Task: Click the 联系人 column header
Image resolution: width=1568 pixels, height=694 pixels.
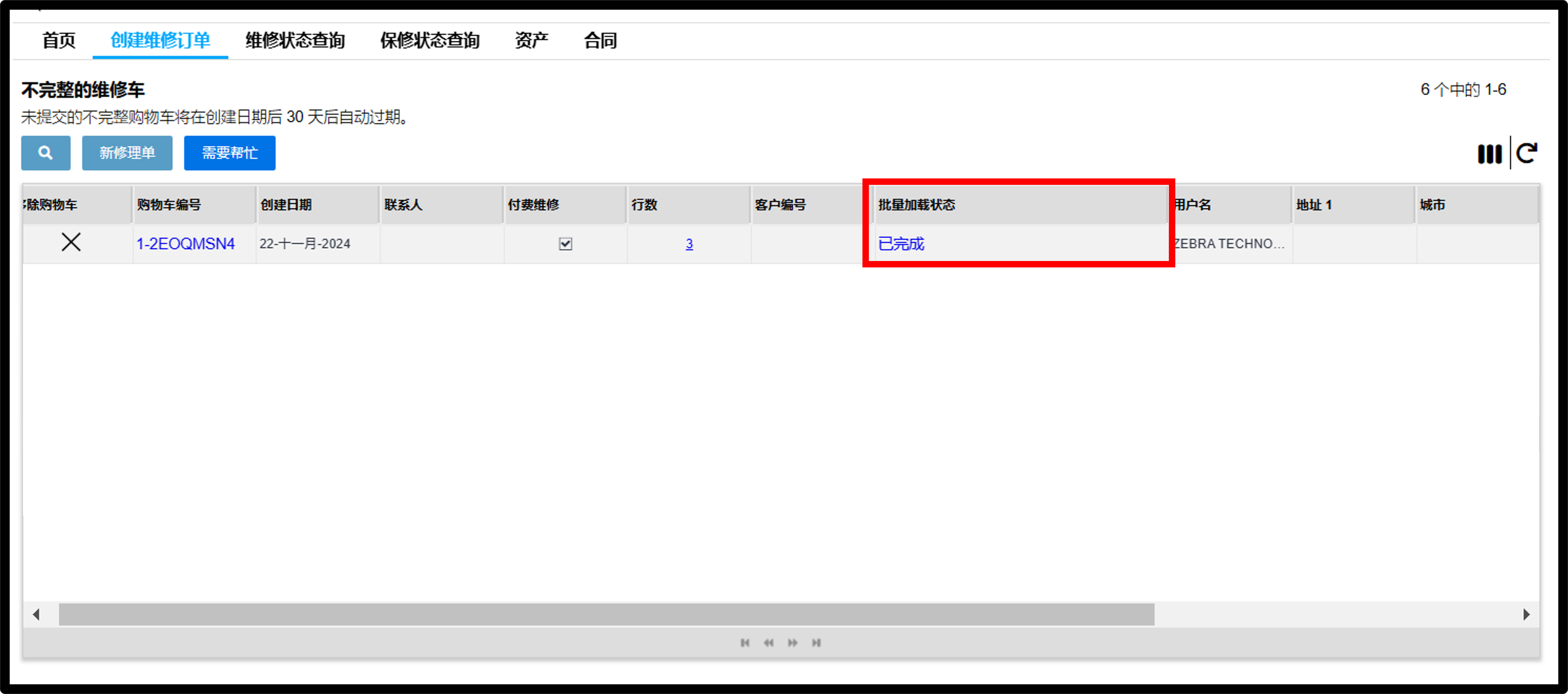Action: [441, 205]
